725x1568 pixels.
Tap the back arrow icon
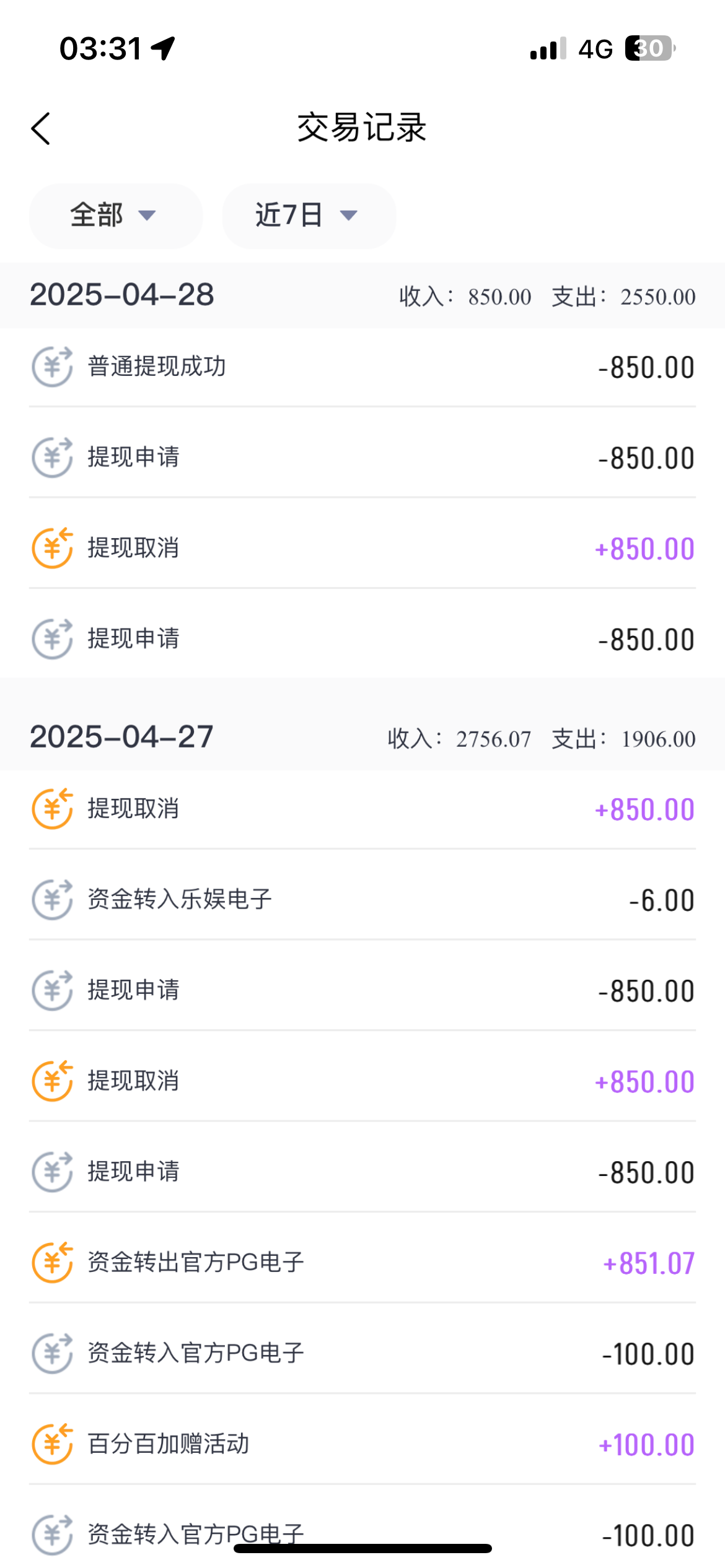point(41,129)
